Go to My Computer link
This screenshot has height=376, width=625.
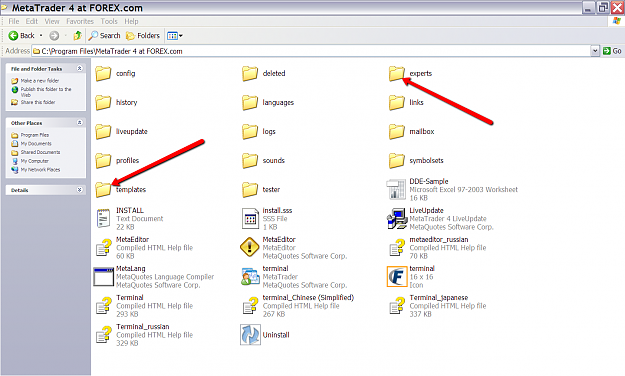[30, 161]
